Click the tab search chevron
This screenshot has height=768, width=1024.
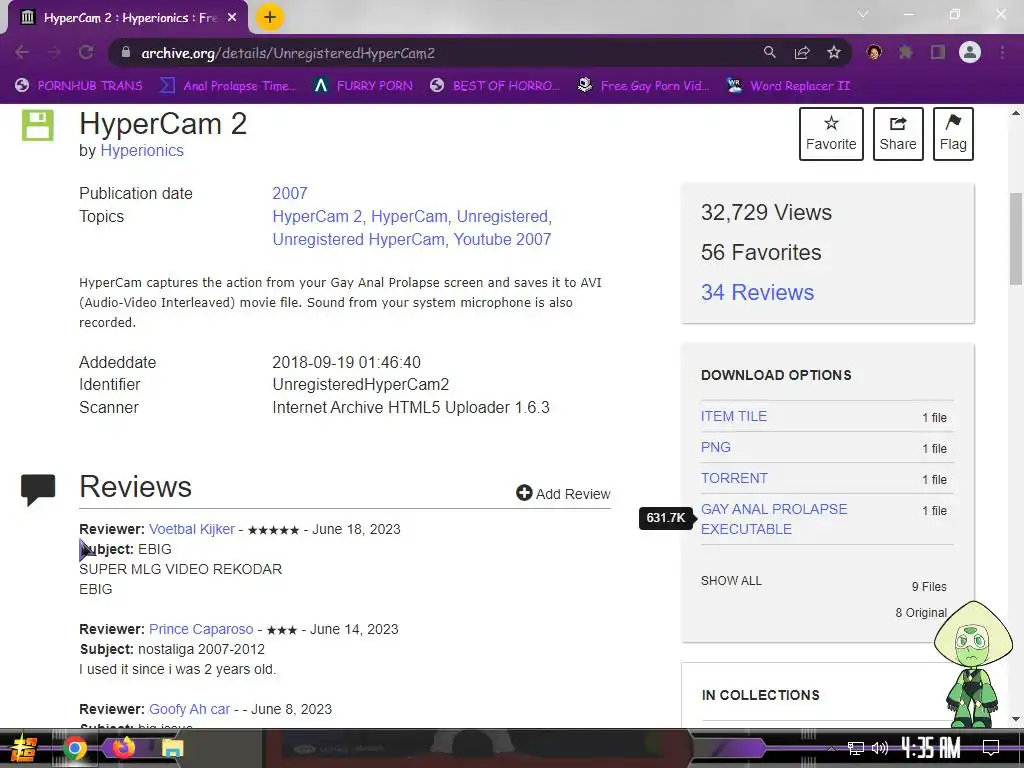pos(863,14)
